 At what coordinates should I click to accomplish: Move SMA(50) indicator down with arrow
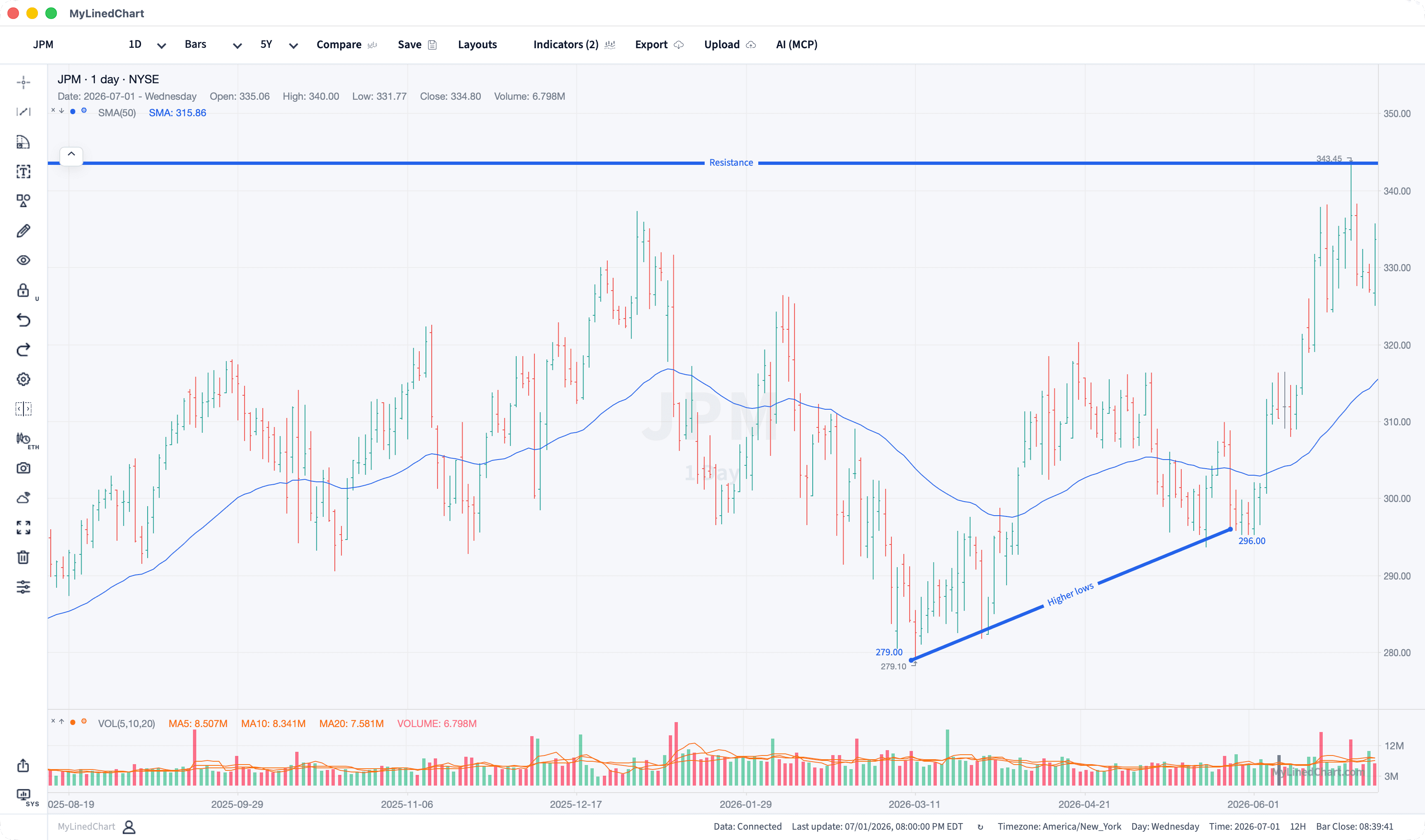[x=62, y=110]
